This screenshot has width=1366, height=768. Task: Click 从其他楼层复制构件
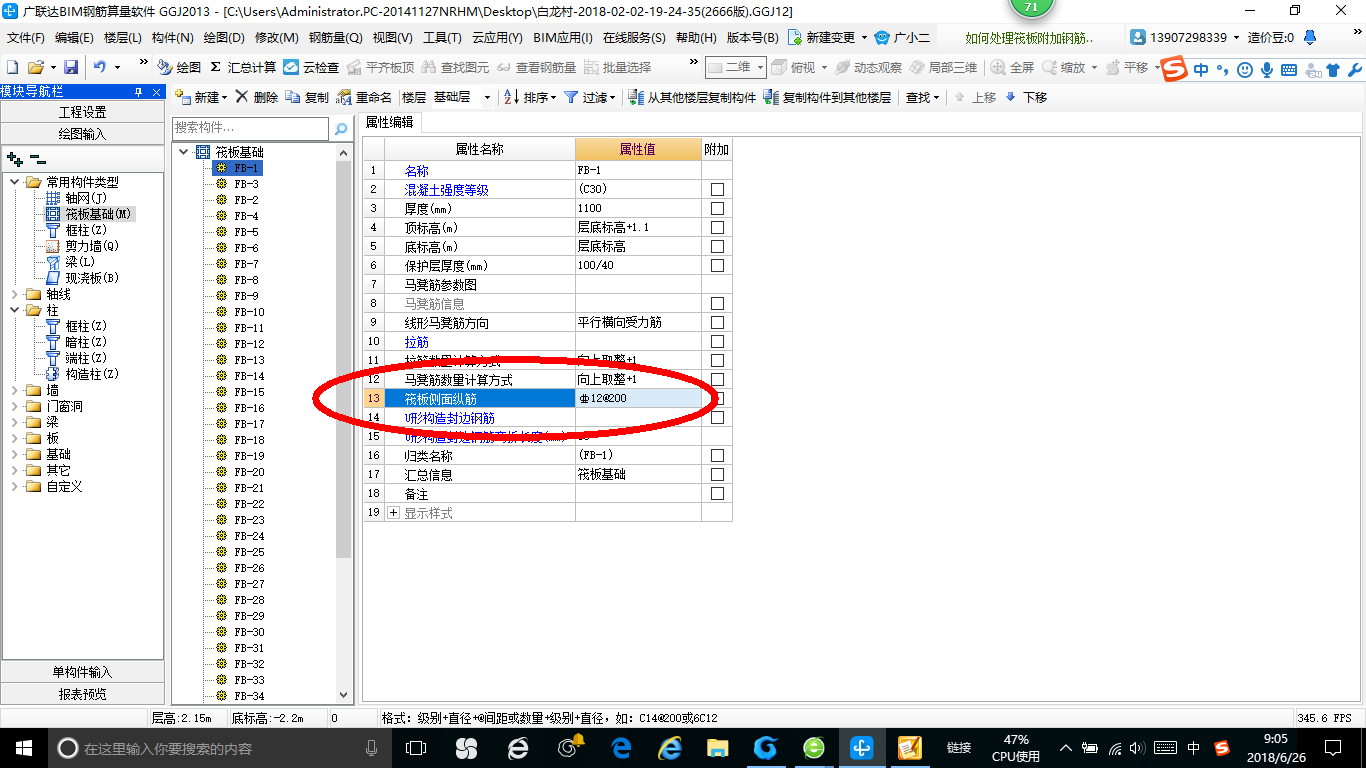point(692,97)
